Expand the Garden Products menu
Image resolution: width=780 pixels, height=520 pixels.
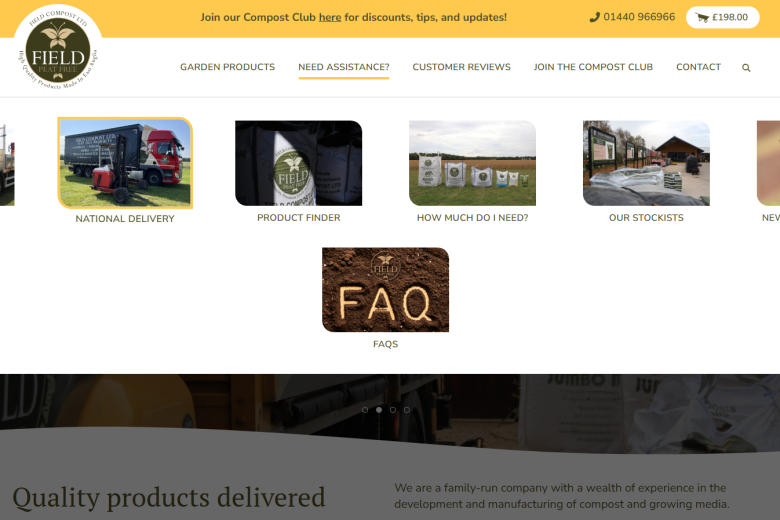(x=227, y=67)
